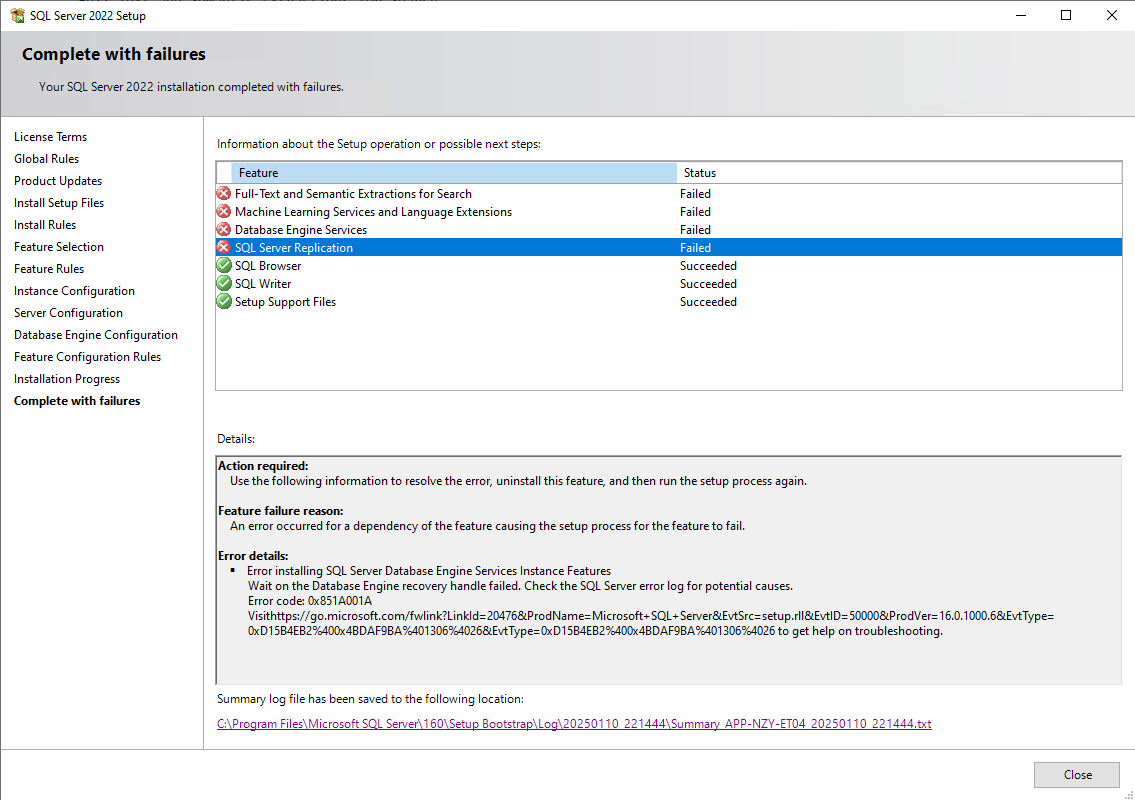
Task: Click the Error details heading
Action: (253, 556)
